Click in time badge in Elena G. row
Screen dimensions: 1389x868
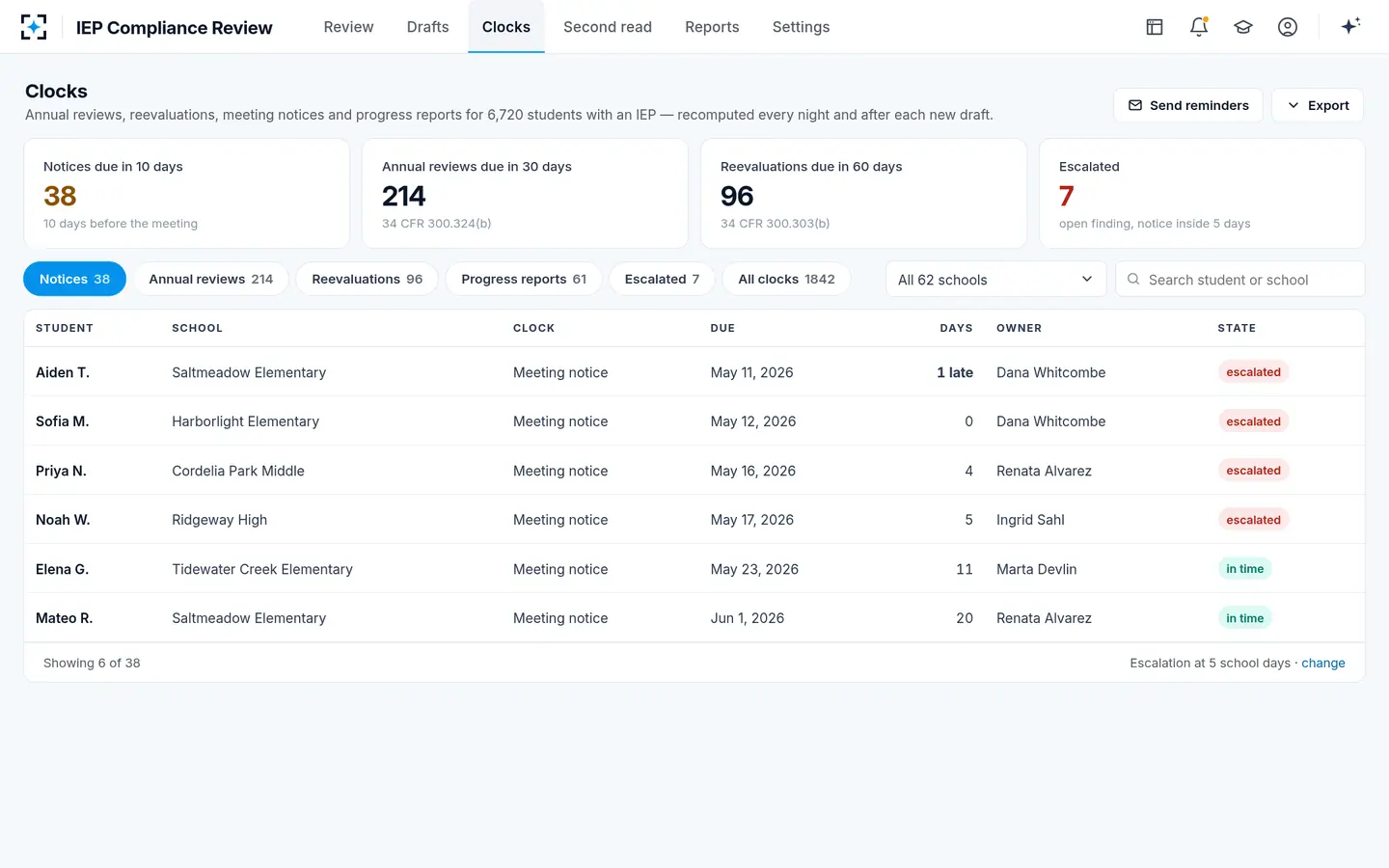(x=1244, y=569)
